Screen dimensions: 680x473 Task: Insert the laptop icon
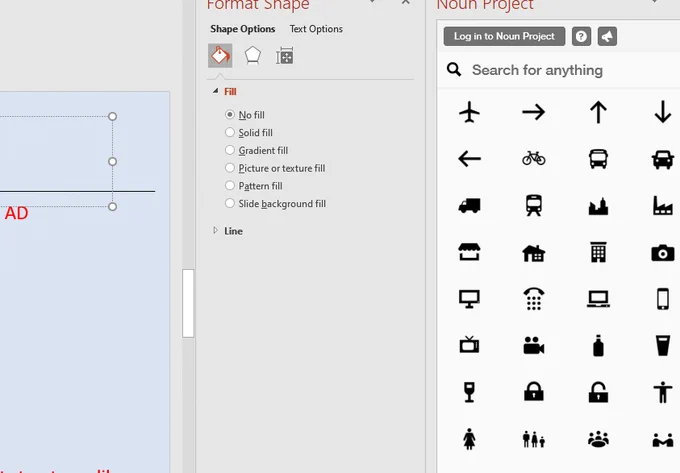click(598, 299)
